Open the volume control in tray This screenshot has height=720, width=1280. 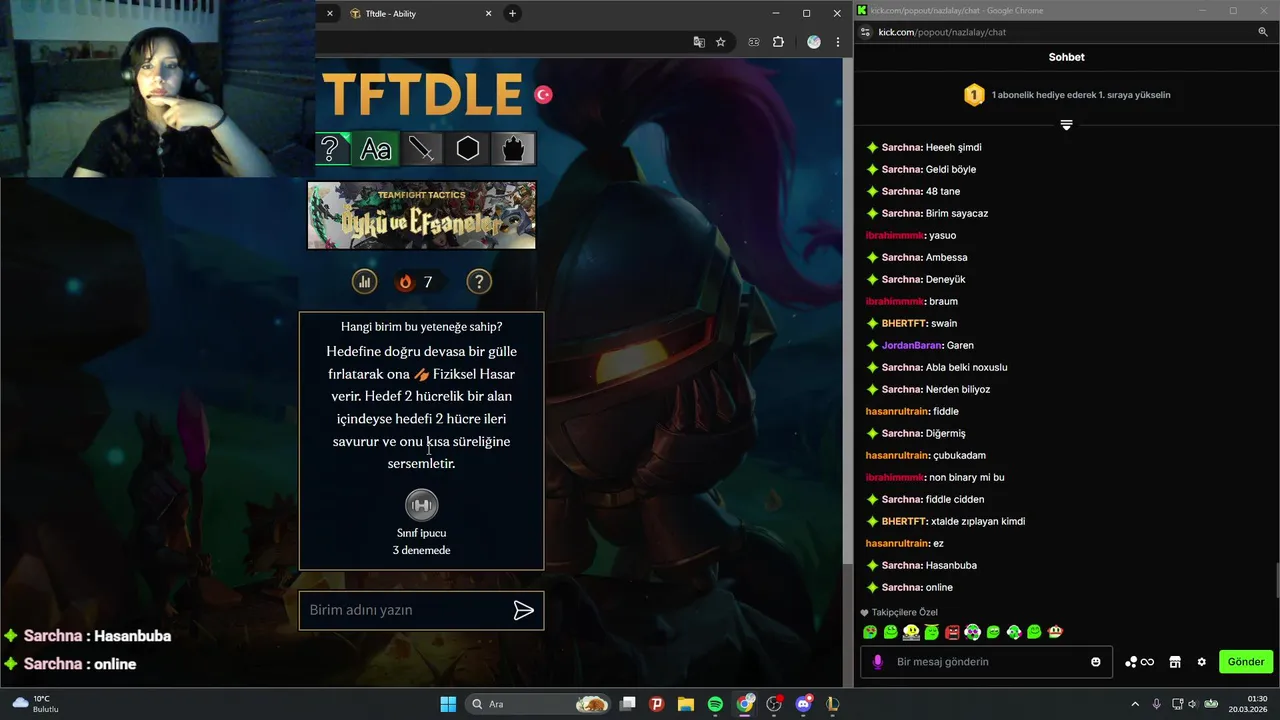click(x=1194, y=704)
